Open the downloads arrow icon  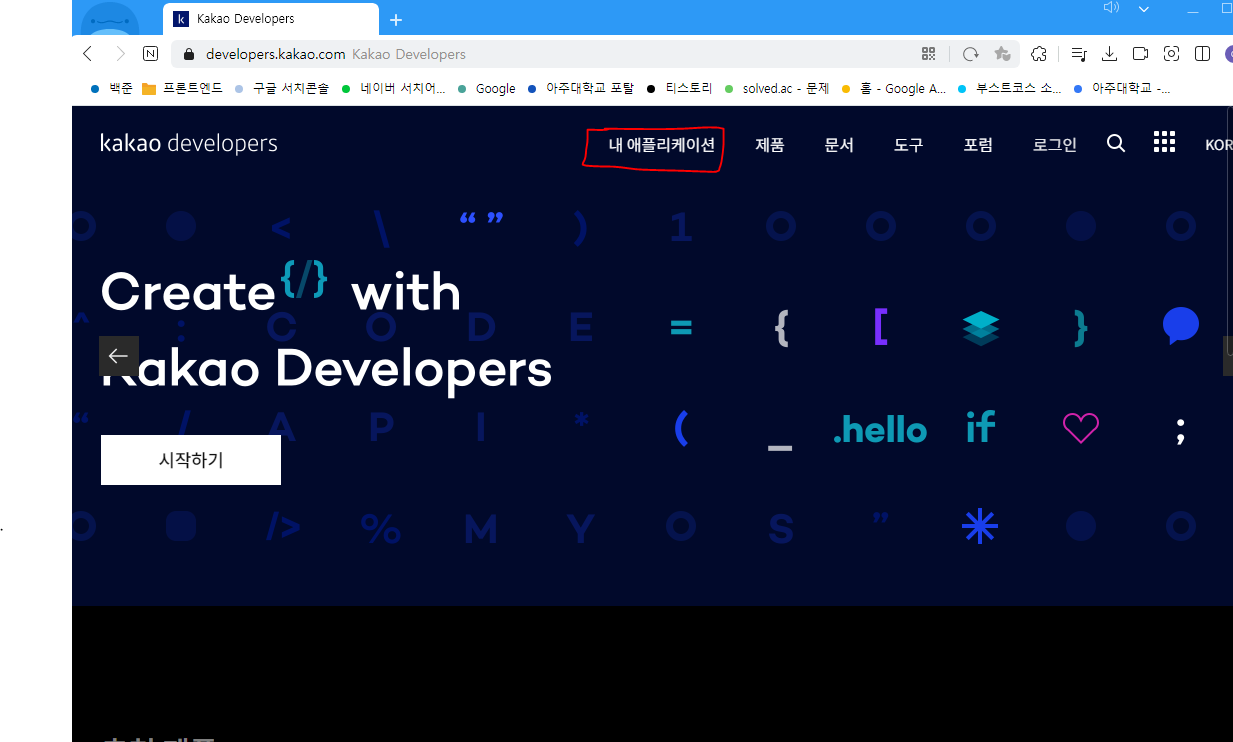pos(1109,54)
